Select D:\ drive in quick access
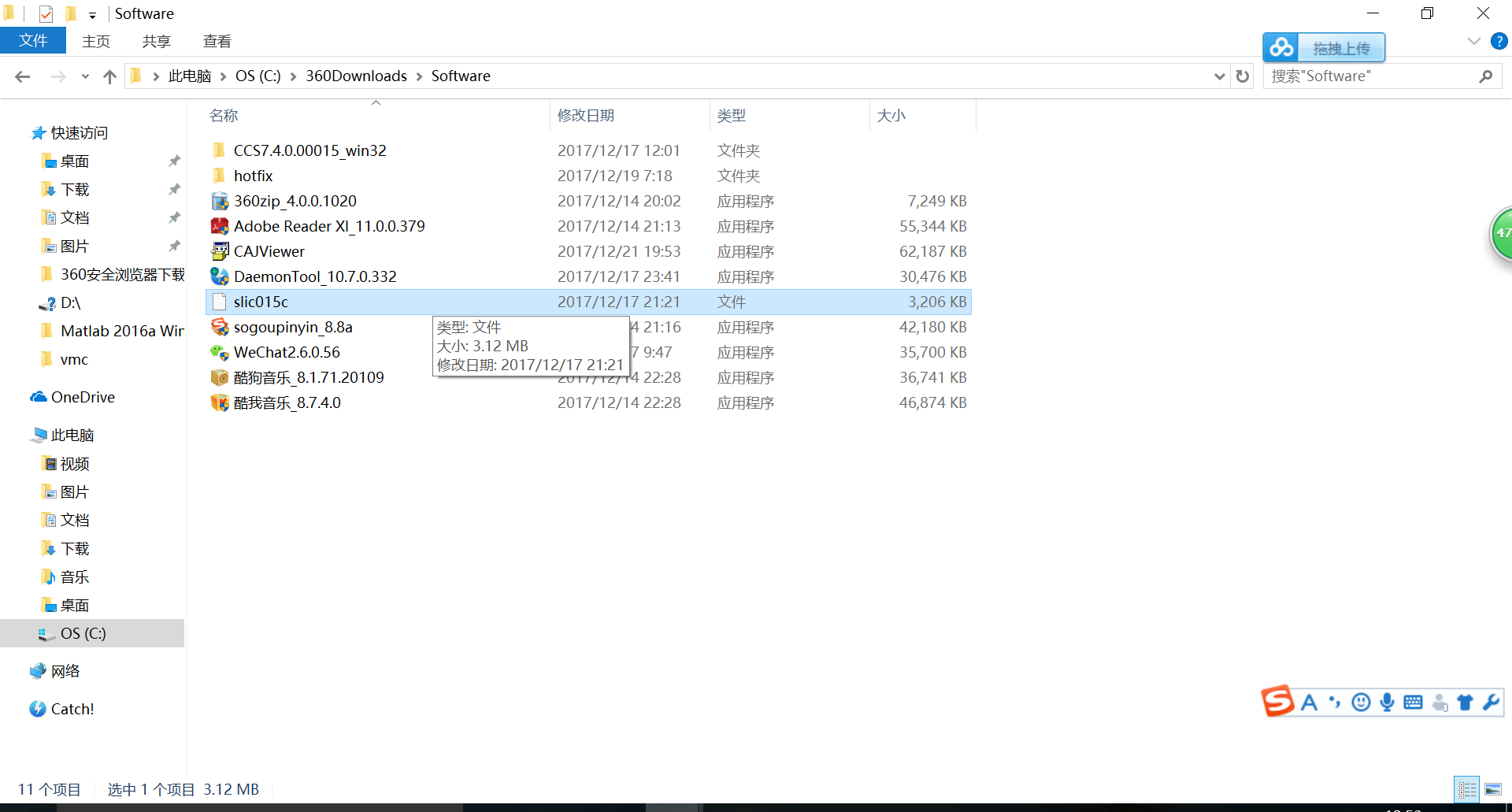Screen dimensions: 1512x812 [71, 303]
